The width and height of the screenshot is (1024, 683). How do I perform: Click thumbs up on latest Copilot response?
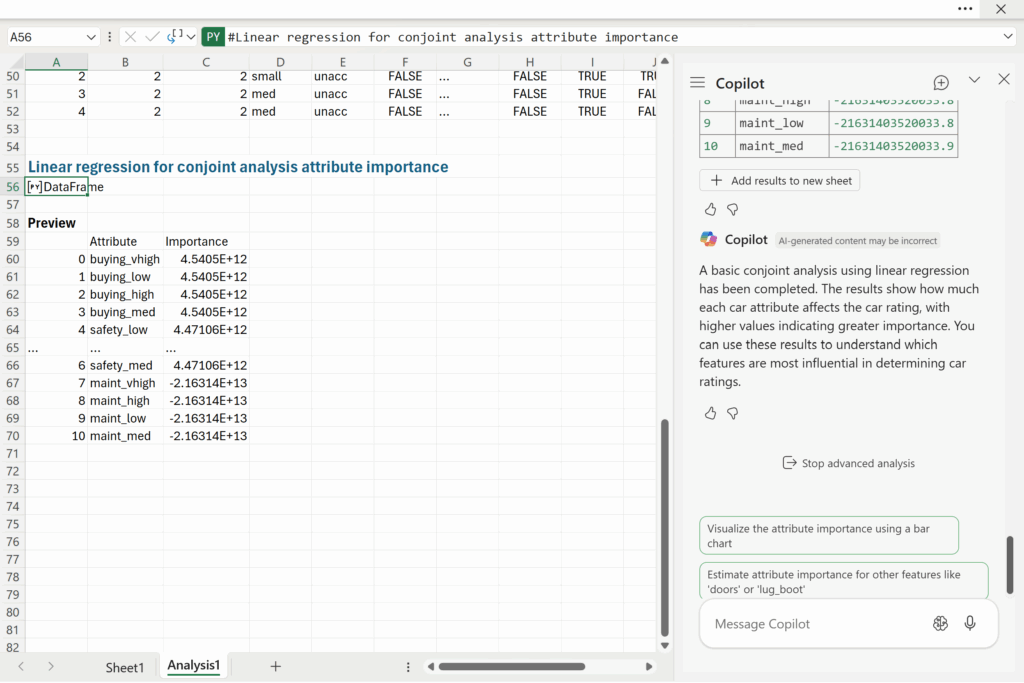710,413
